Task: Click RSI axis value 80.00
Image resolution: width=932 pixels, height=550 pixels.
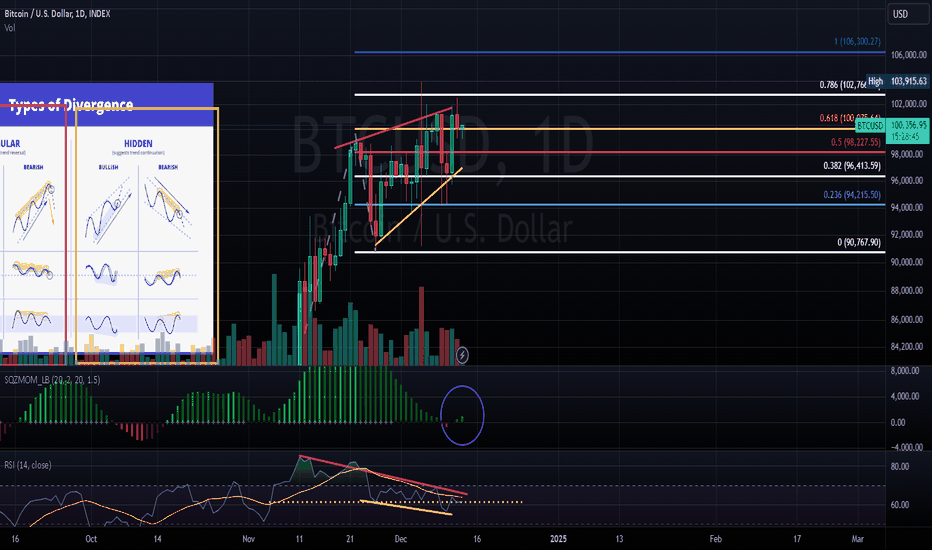Action: (x=900, y=467)
